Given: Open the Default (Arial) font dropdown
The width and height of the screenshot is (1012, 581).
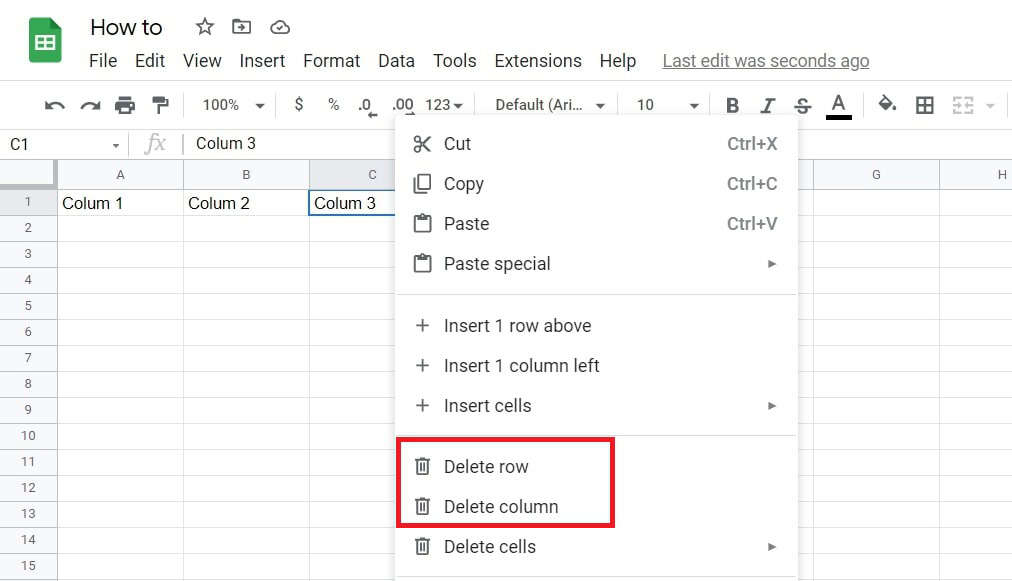Looking at the screenshot, I should [550, 105].
